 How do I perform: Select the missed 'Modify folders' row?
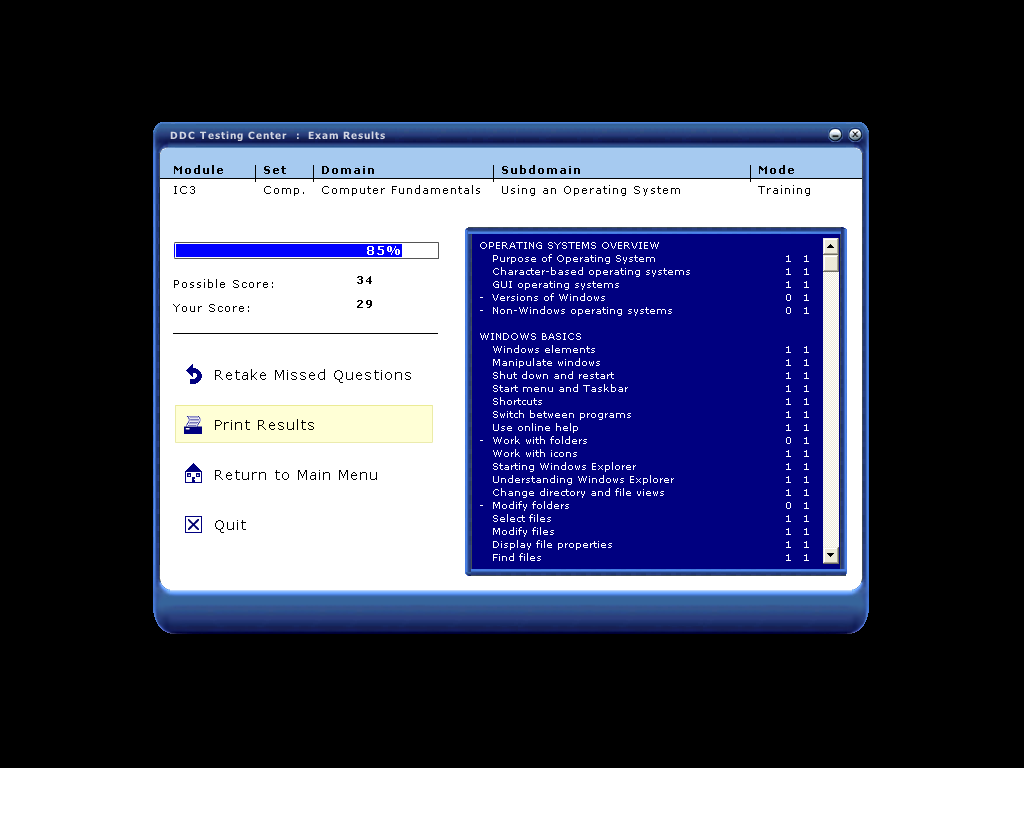coord(645,505)
